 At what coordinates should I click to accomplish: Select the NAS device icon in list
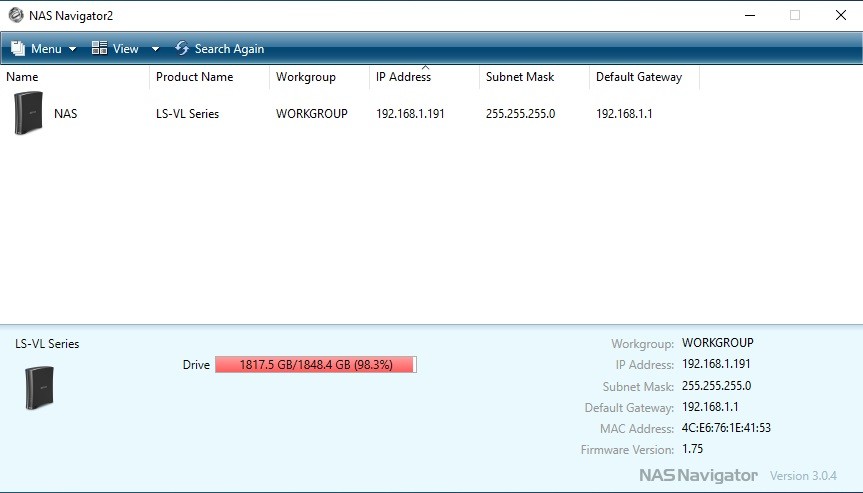[28, 113]
